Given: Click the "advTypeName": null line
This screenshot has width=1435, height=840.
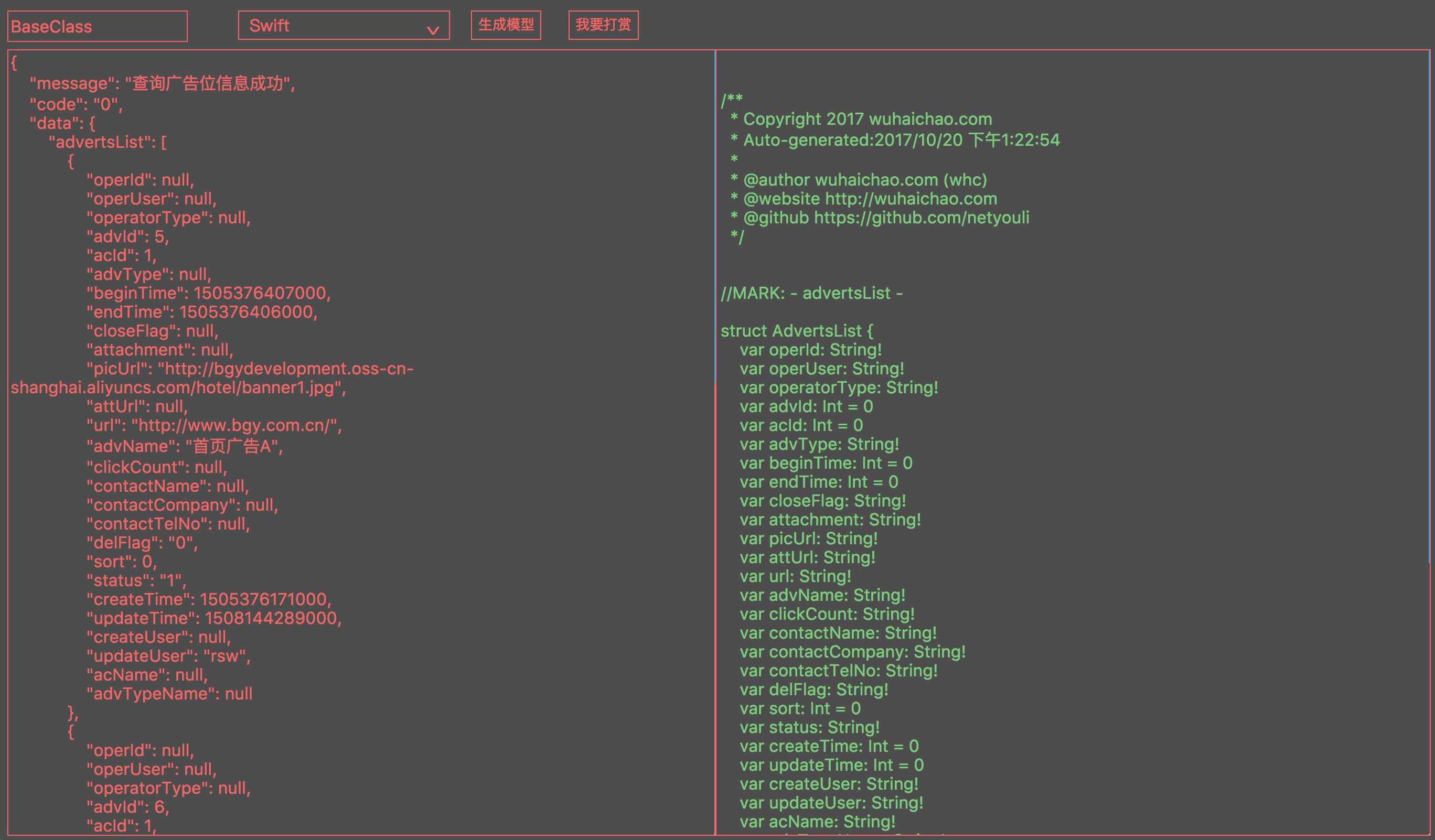Looking at the screenshot, I should (169, 694).
